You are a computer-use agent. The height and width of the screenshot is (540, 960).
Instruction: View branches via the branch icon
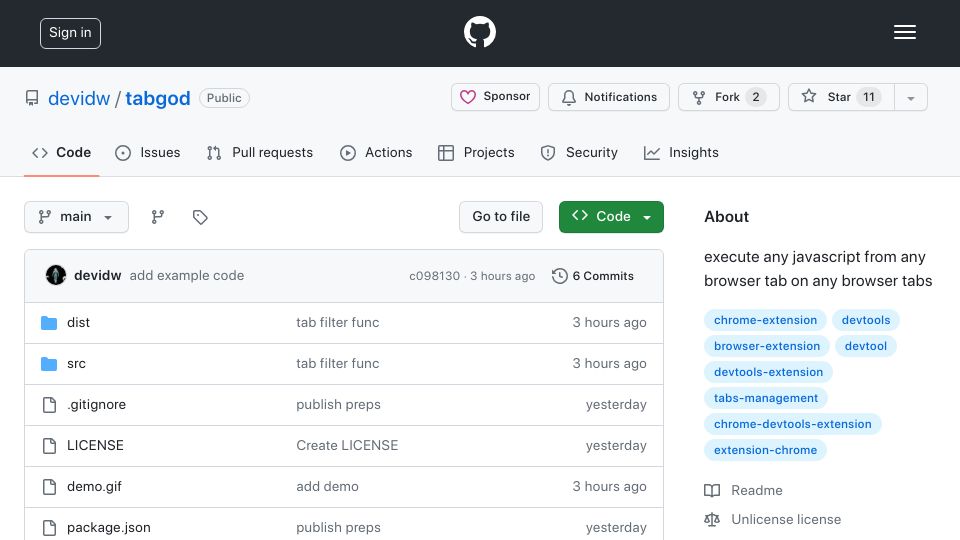(x=158, y=217)
